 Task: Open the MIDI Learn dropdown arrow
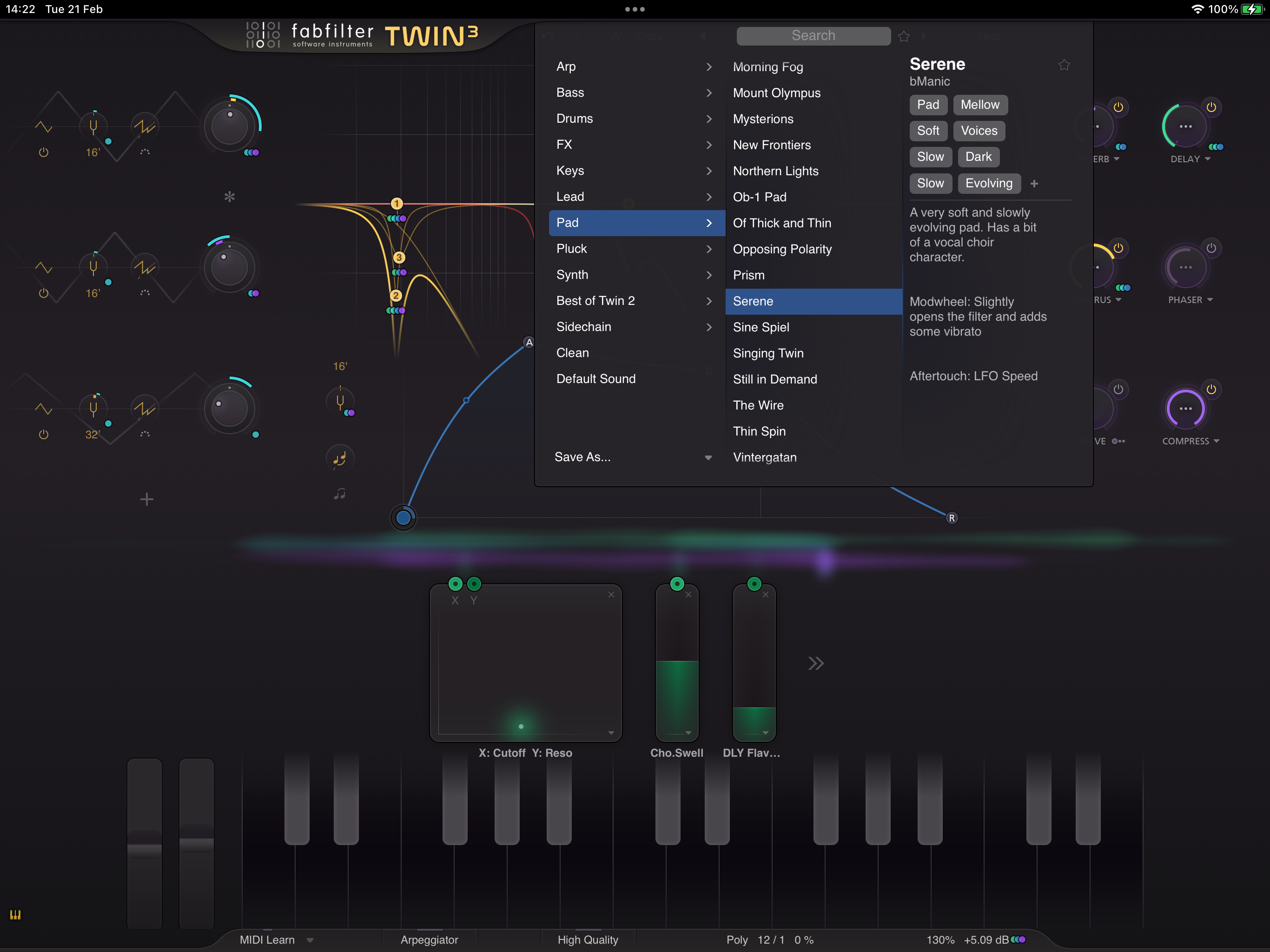(x=310, y=940)
